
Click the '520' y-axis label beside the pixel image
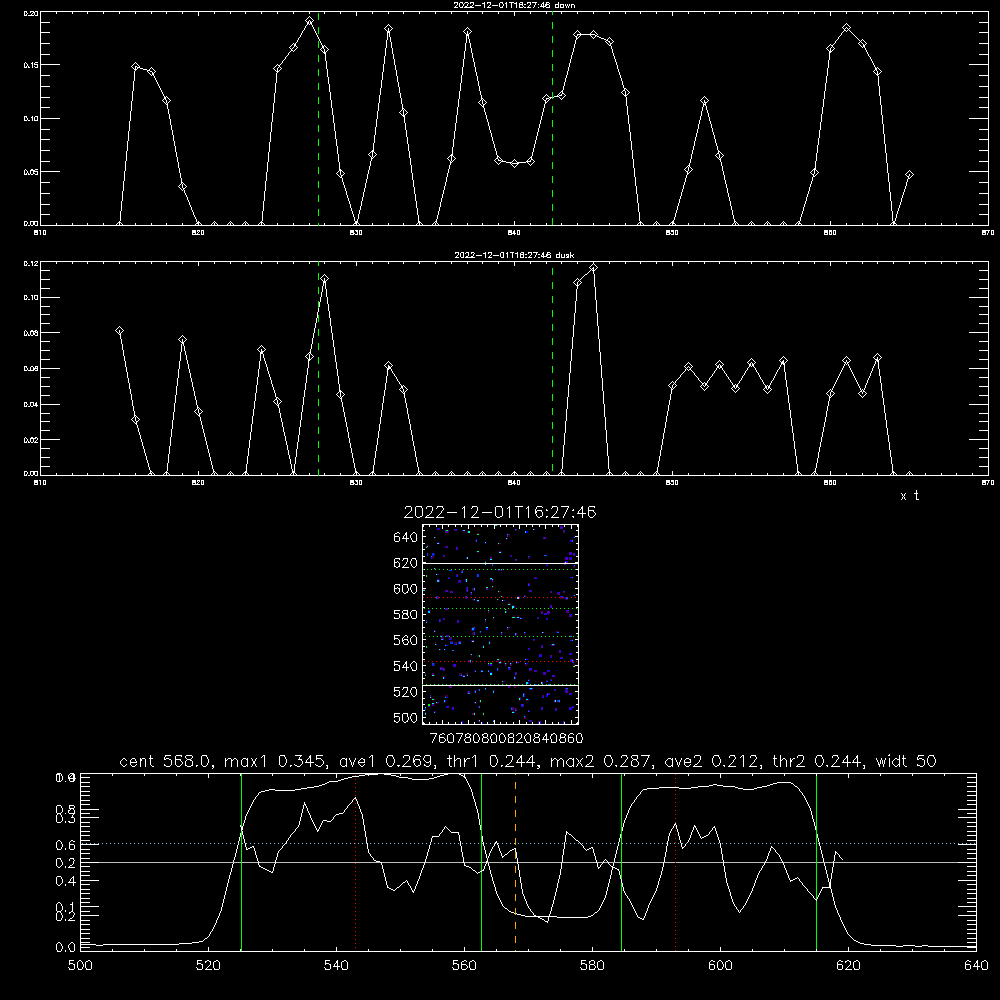tap(406, 692)
